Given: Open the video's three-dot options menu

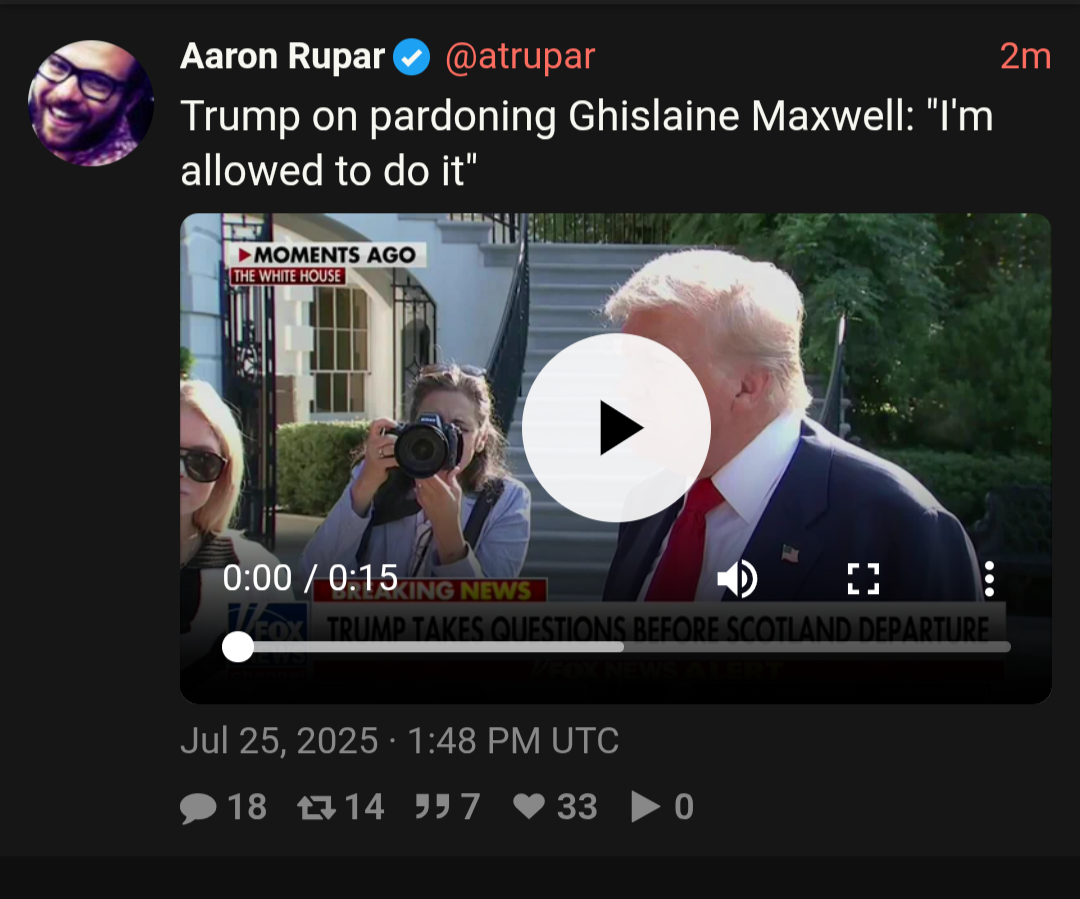Looking at the screenshot, I should 989,578.
